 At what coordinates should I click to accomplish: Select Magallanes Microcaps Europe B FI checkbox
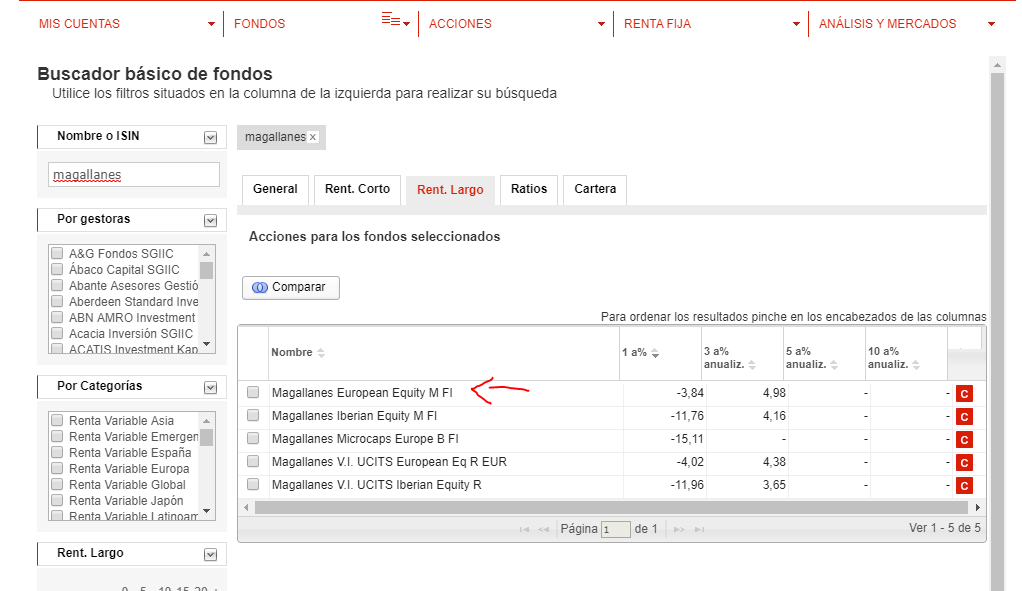tap(253, 438)
